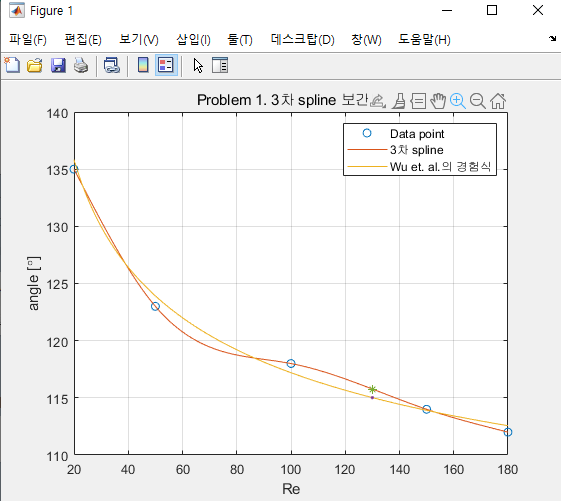Viewport: 561px width, 501px height.
Task: Click the axes export (share) icon
Action: (x=377, y=101)
